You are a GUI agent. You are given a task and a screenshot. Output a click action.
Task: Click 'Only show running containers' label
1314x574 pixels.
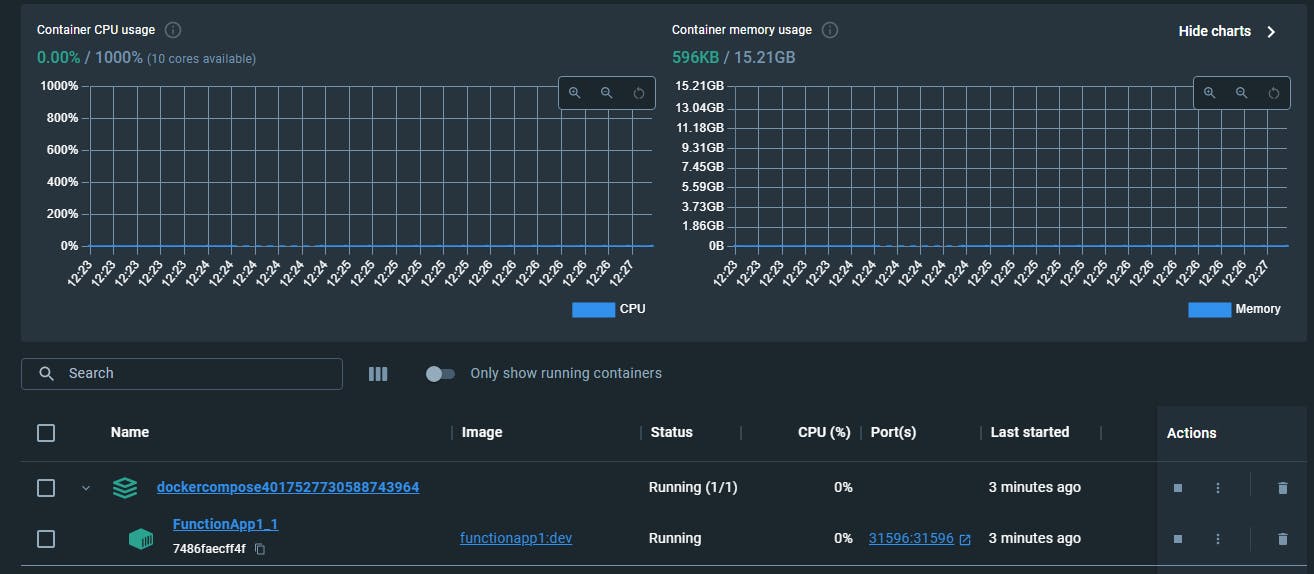pos(566,373)
